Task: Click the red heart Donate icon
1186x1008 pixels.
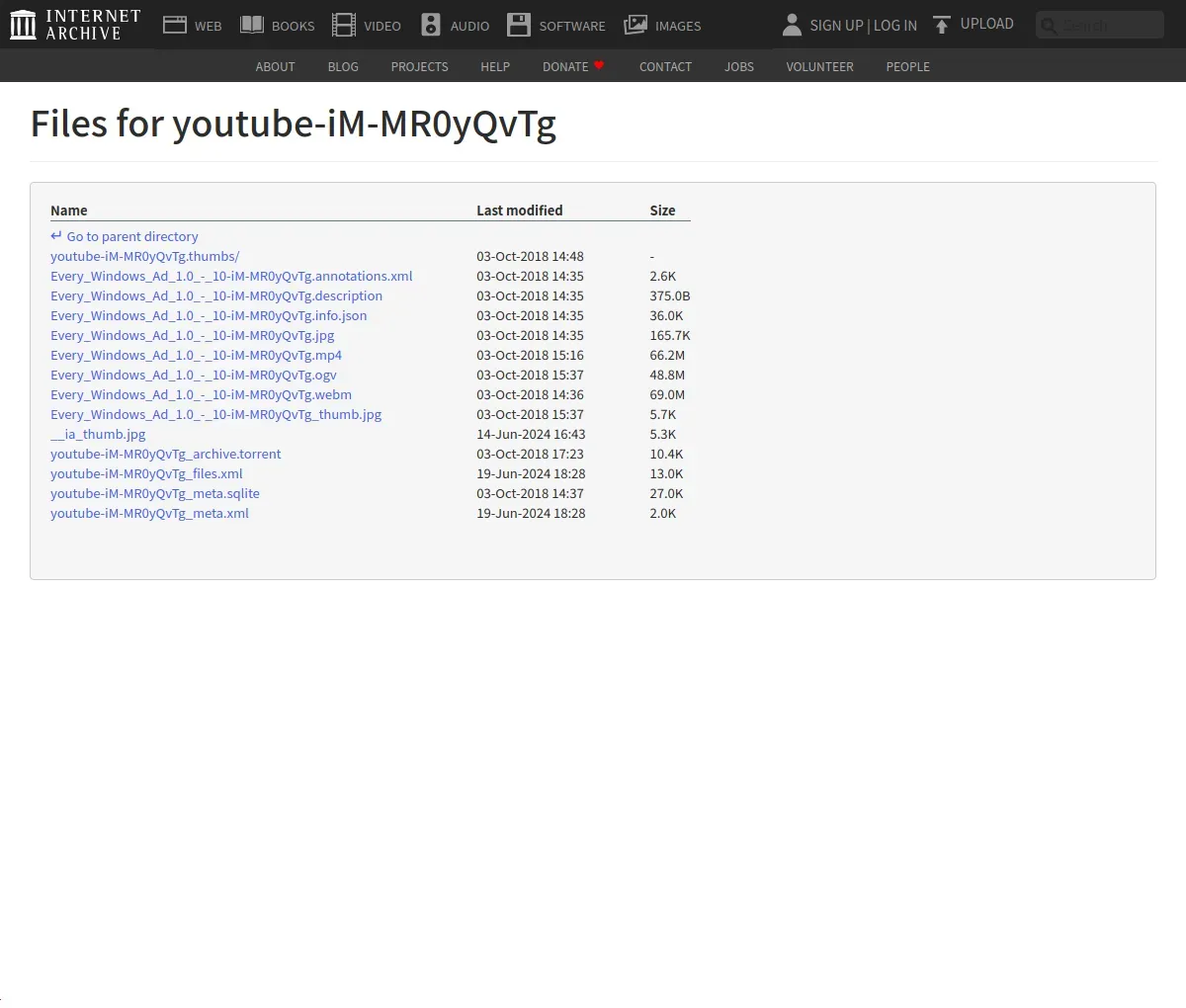Action: 599,65
